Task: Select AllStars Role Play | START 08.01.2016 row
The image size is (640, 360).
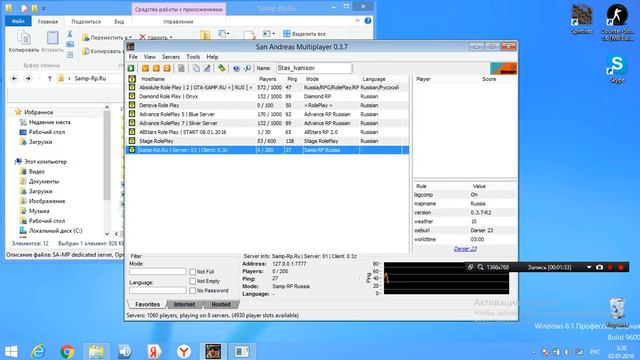Action: click(267, 132)
